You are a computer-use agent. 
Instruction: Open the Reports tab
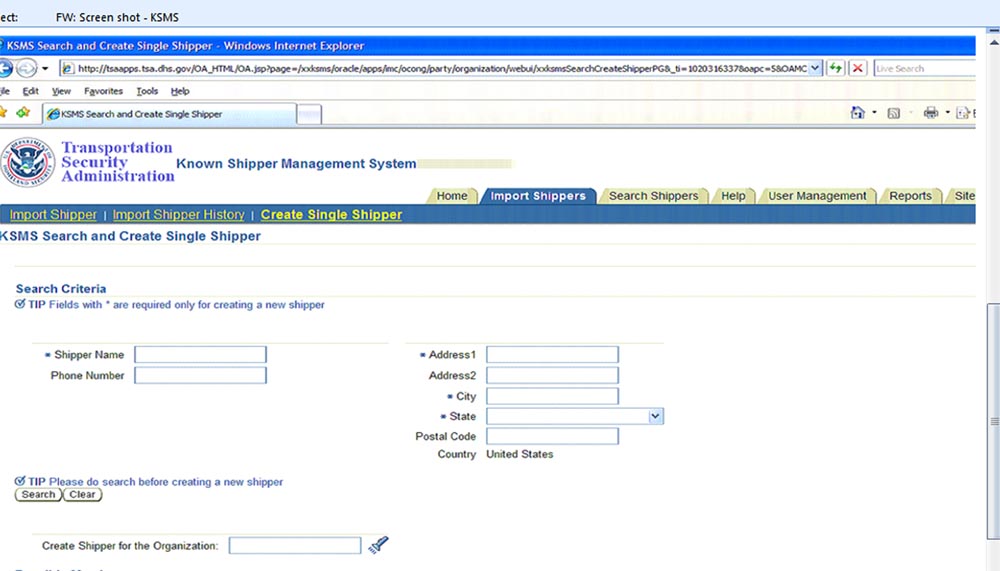(910, 196)
